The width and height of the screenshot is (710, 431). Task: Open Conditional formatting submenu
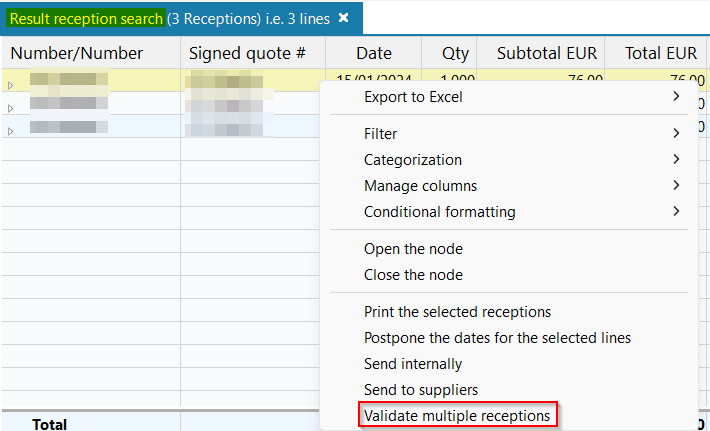coord(439,212)
